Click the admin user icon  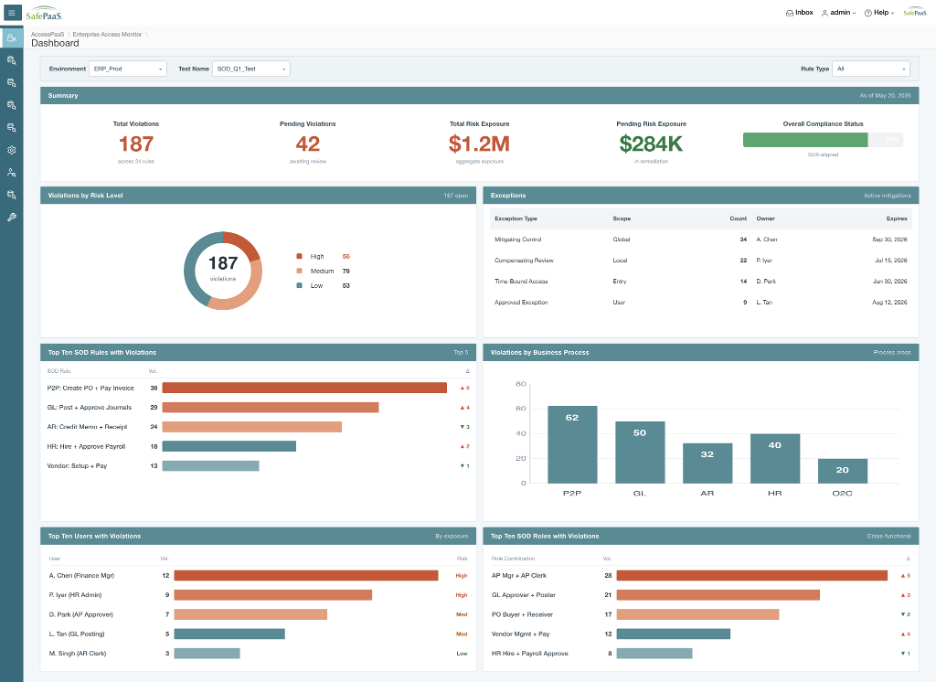click(825, 13)
